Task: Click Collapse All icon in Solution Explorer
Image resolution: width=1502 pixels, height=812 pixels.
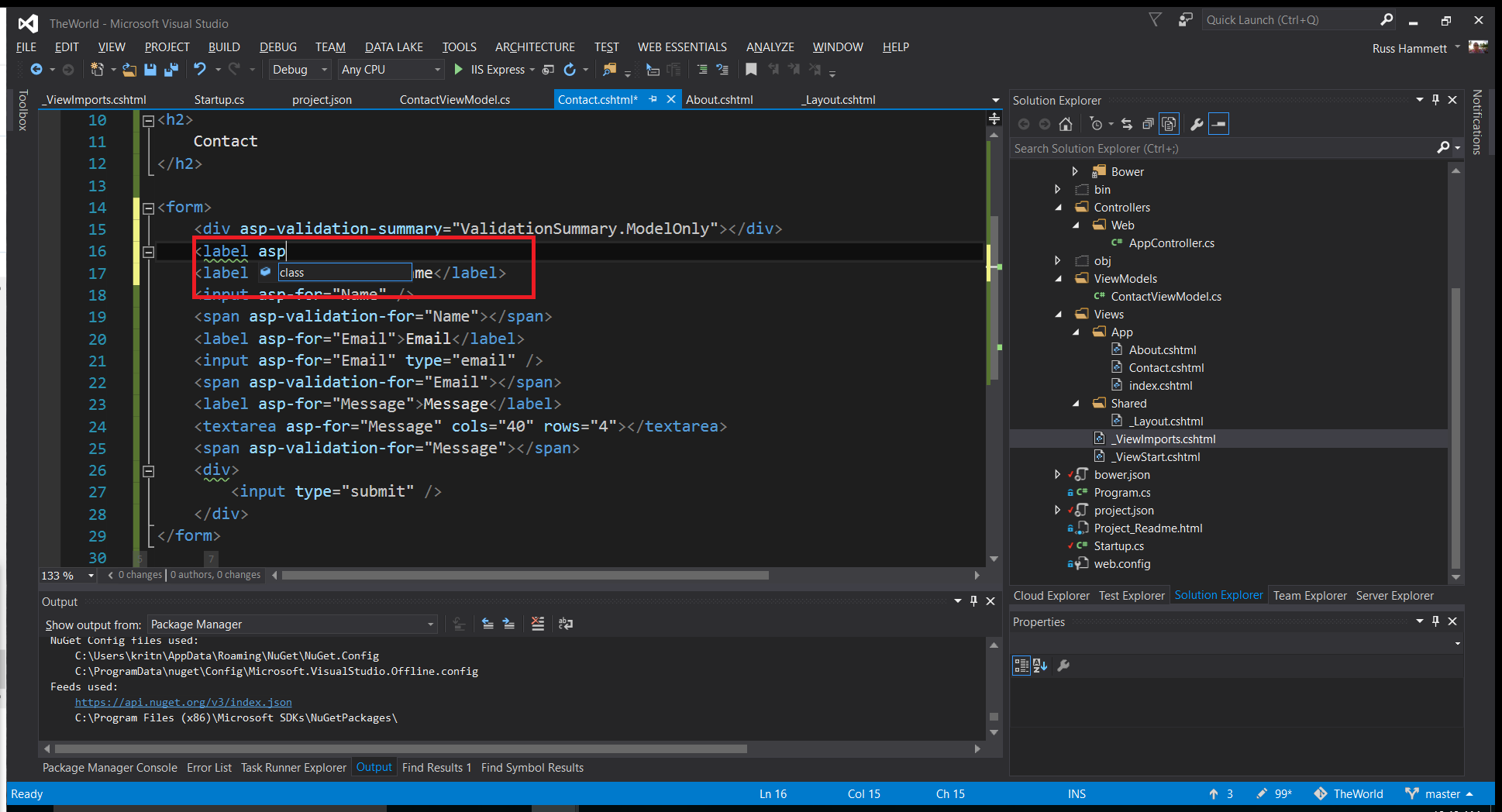Action: point(1148,124)
